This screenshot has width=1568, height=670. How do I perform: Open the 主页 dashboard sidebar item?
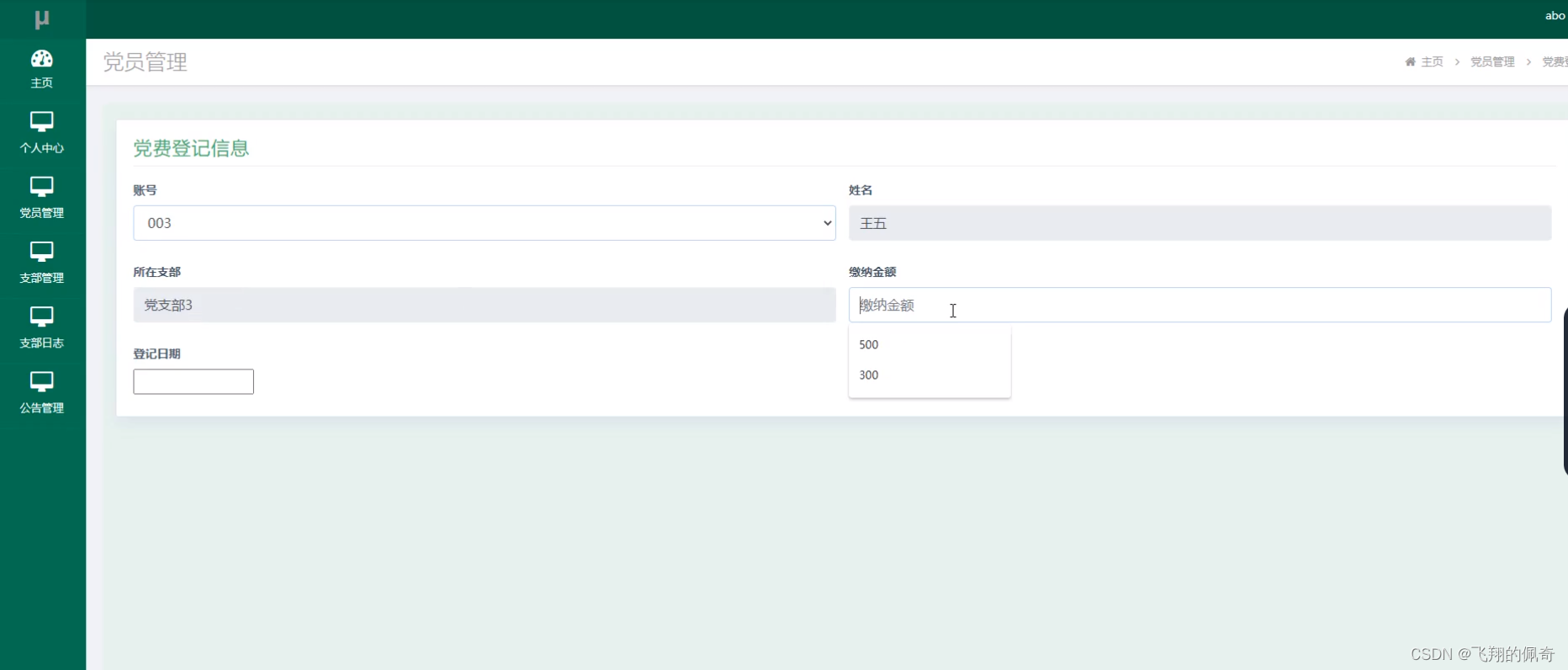(x=42, y=70)
